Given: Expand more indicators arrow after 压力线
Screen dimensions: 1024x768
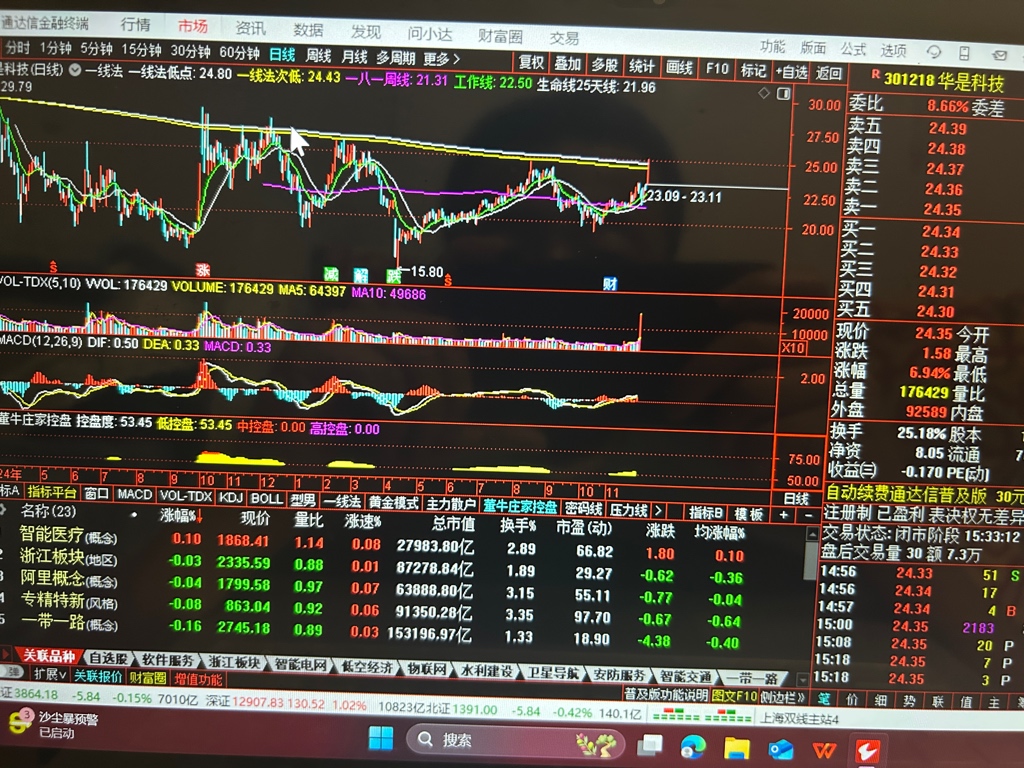Looking at the screenshot, I should tap(658, 510).
